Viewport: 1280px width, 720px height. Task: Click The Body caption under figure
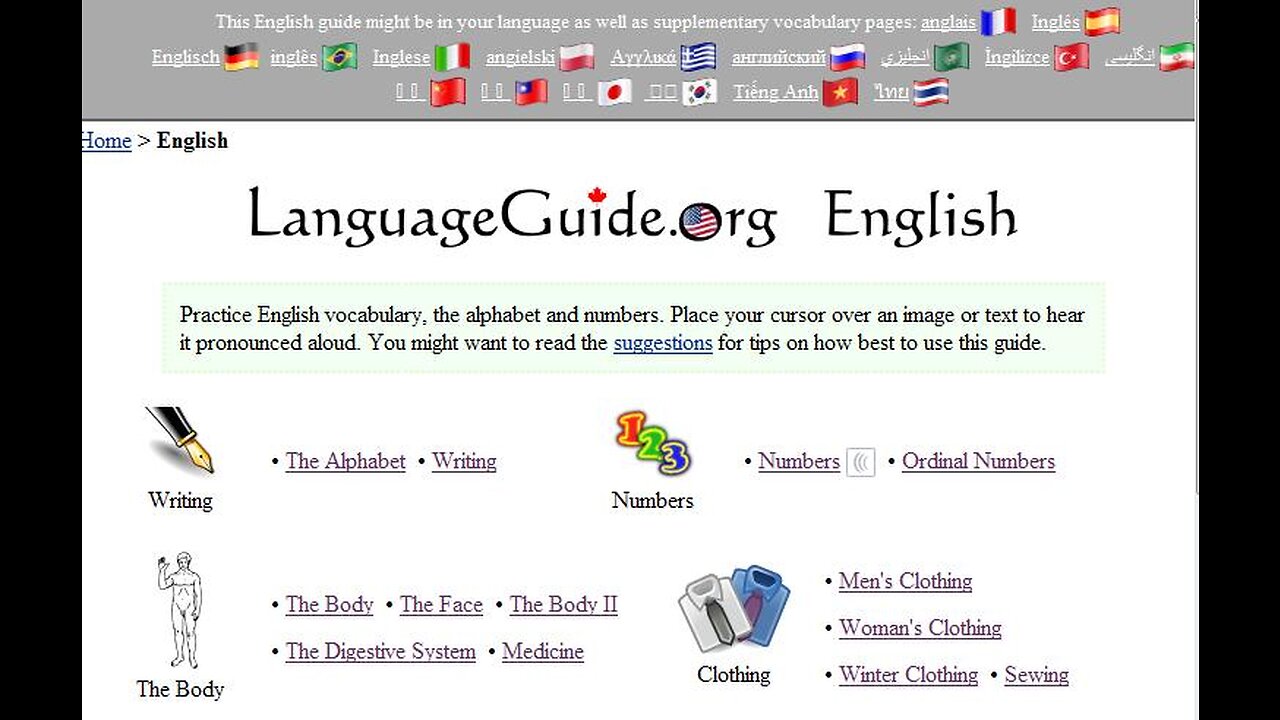tap(180, 689)
